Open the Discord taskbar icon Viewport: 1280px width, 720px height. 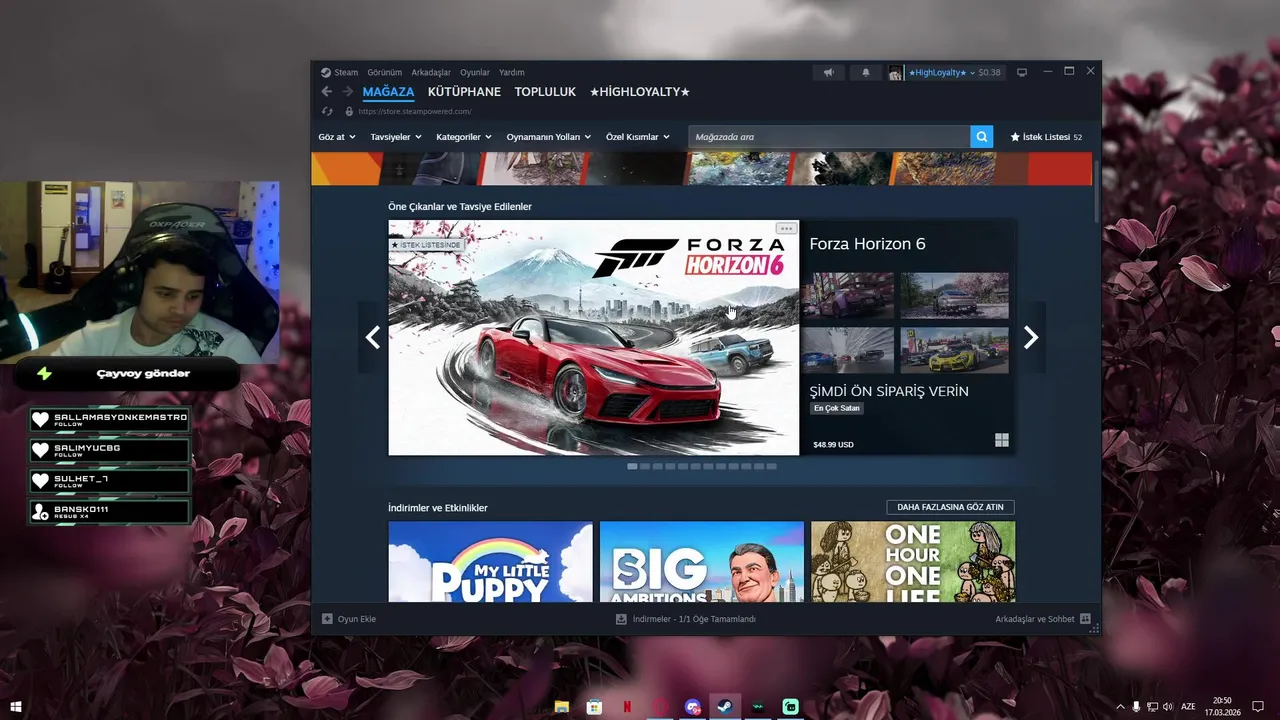click(x=693, y=707)
